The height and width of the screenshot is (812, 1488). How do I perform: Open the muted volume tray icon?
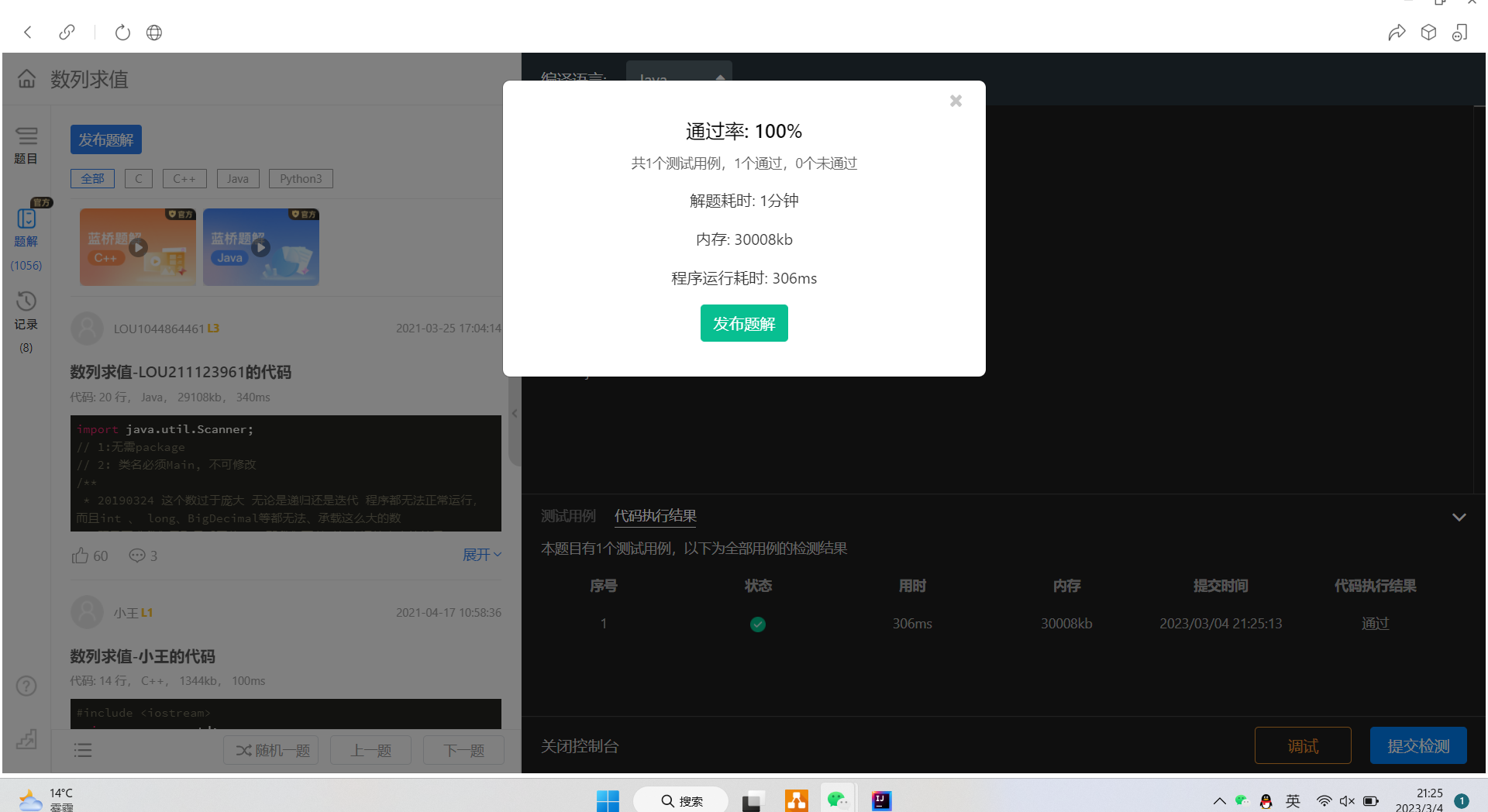(1347, 801)
